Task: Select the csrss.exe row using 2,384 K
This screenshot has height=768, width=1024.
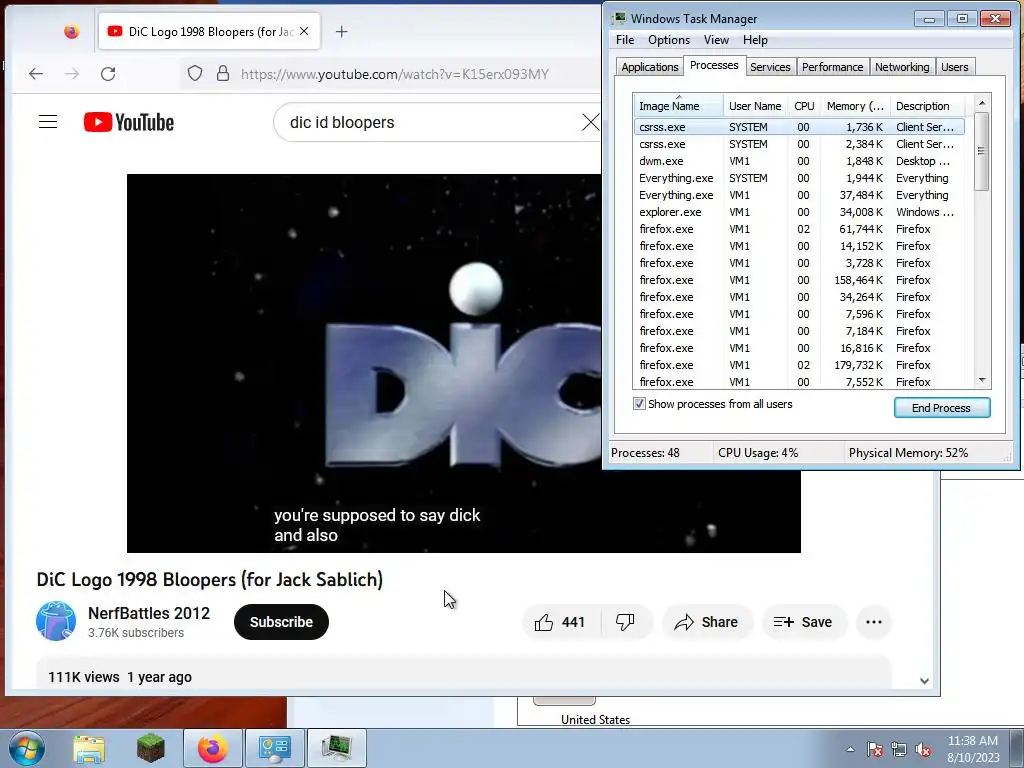Action: 799,144
